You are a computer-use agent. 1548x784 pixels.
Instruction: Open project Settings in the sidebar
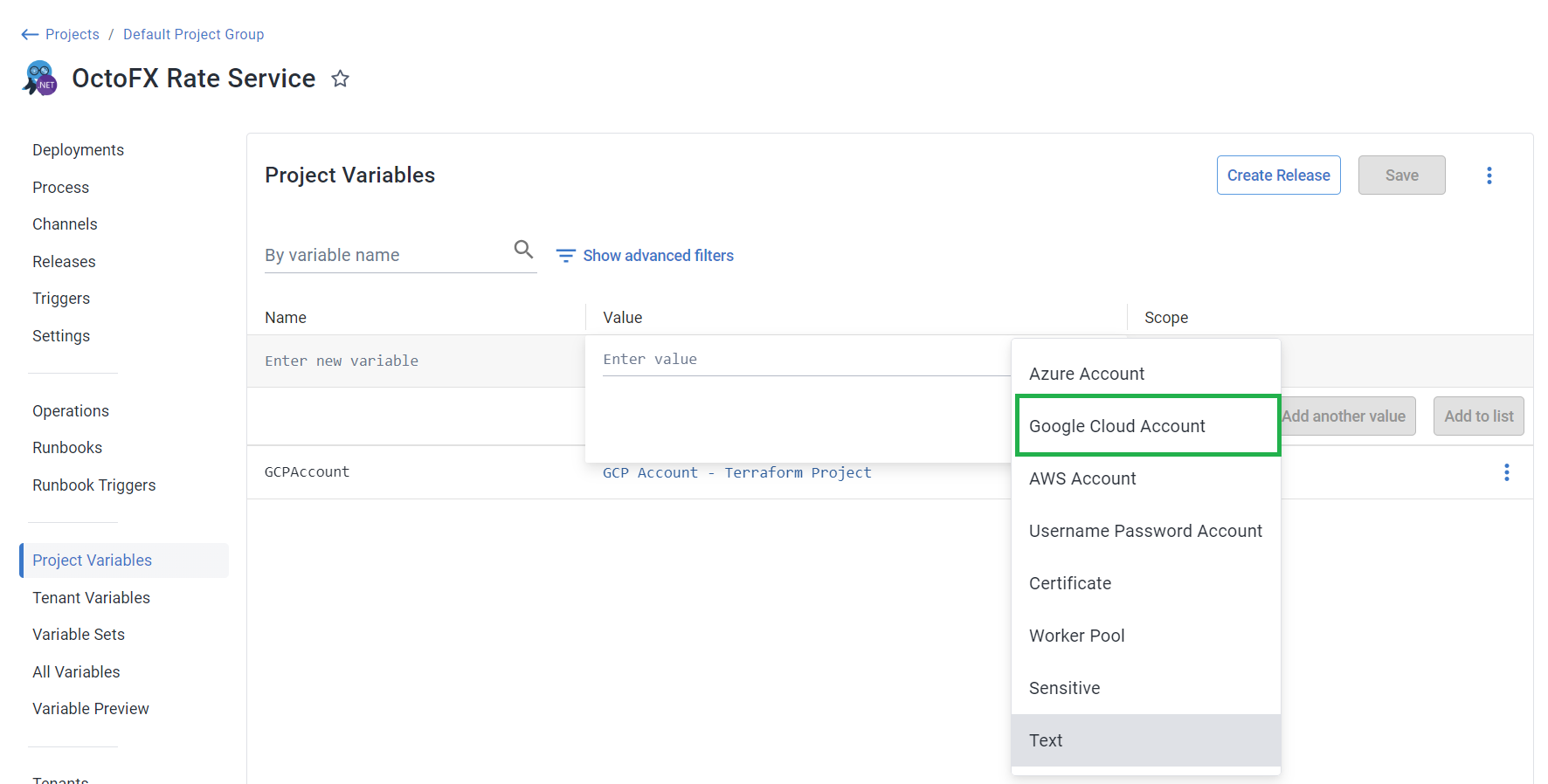[x=61, y=336]
